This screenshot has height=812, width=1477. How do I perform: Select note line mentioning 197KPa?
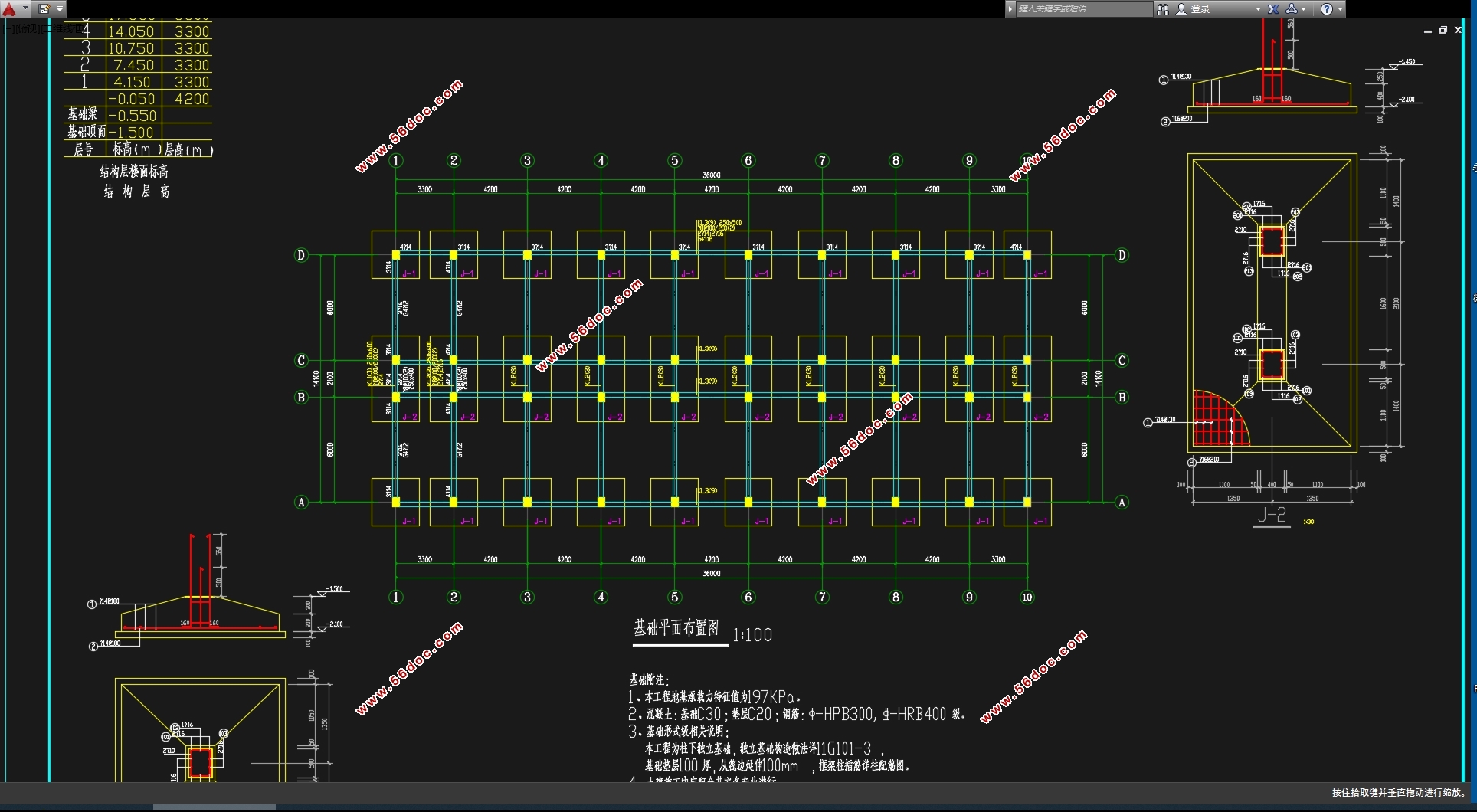[715, 697]
